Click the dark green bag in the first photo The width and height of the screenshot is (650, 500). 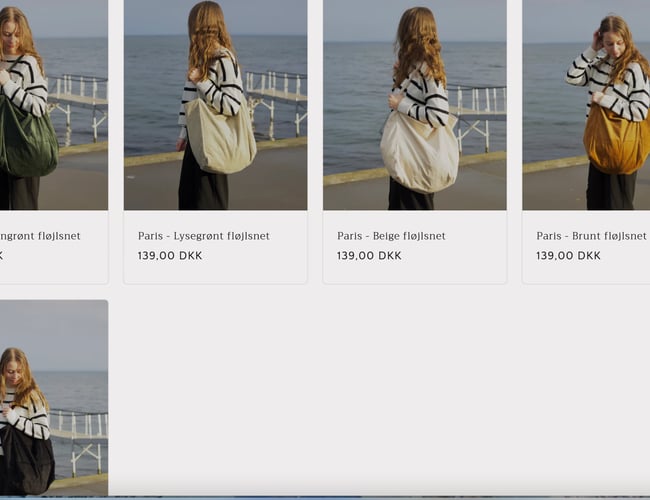28,142
